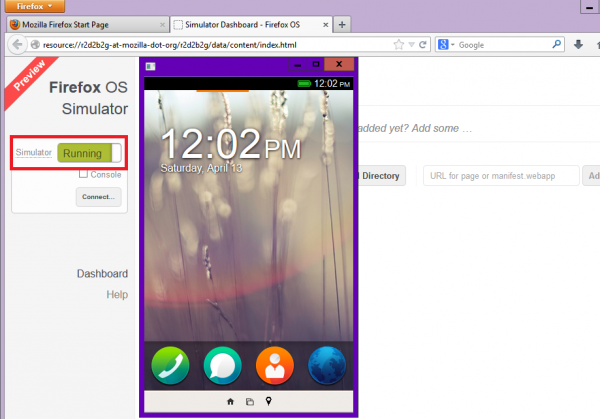Click the Connect... button
This screenshot has height=419, width=600.
[98, 197]
